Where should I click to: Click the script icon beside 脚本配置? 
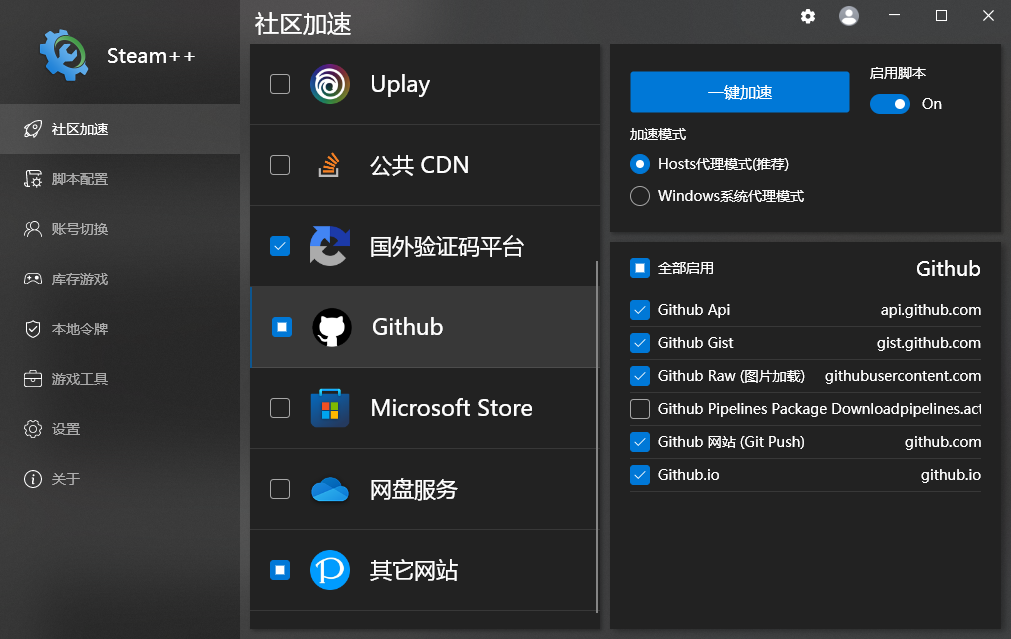point(33,179)
